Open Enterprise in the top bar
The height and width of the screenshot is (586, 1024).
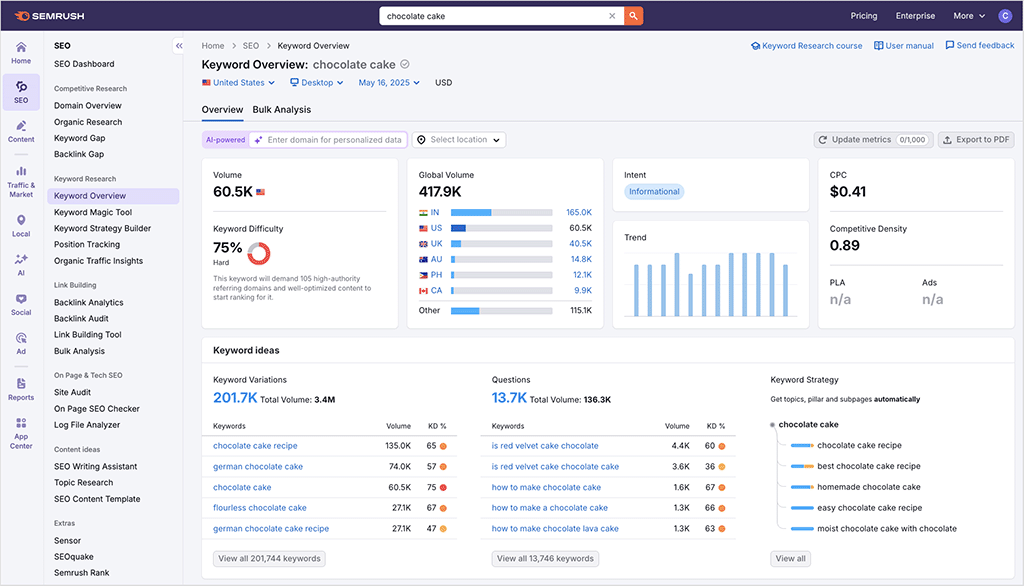[x=915, y=16]
